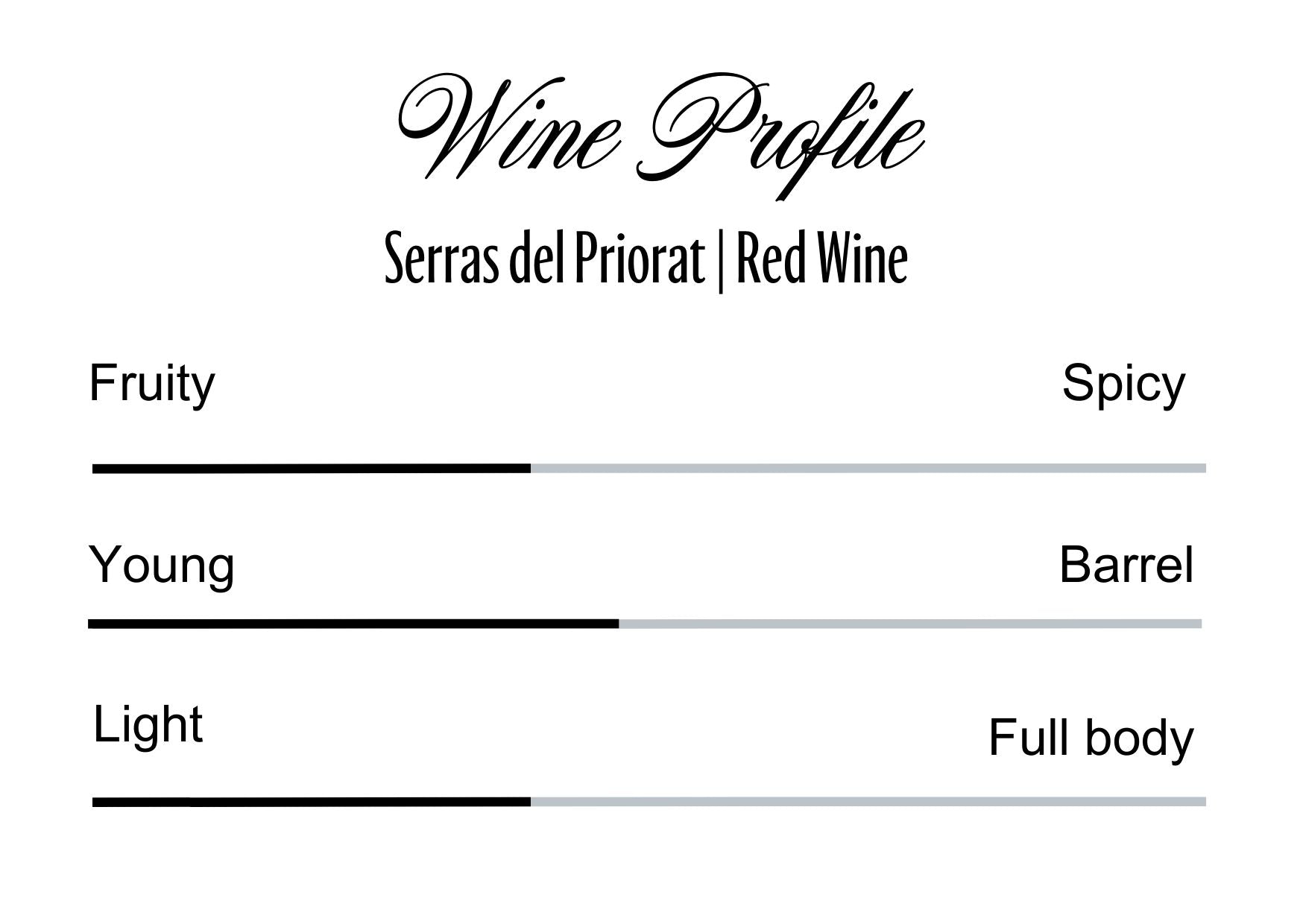Viewport: 1303px width, 924px height.
Task: Click the Full body label
Action: click(1090, 738)
